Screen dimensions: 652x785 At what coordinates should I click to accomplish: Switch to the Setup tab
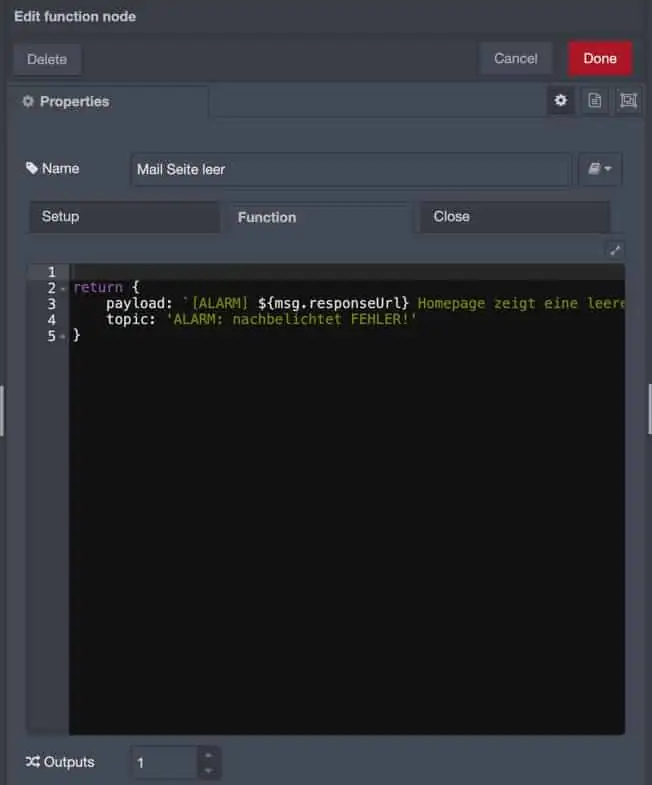click(123, 217)
